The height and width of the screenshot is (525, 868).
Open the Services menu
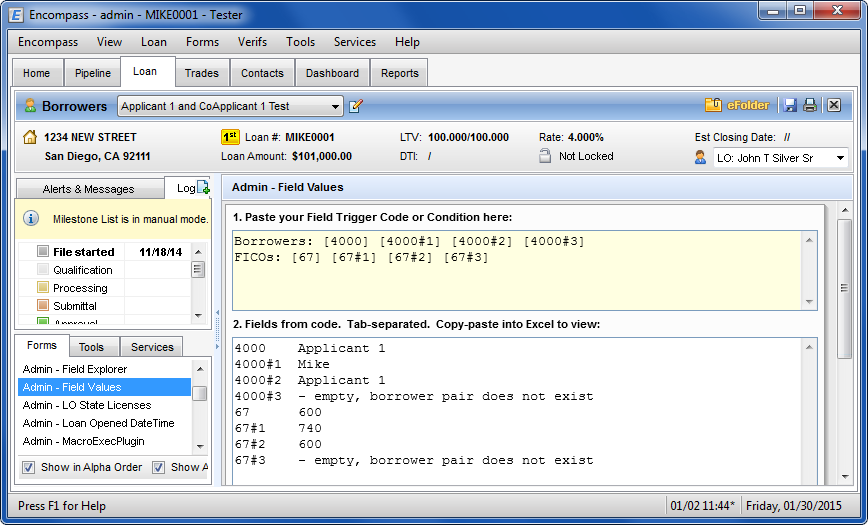(x=354, y=42)
